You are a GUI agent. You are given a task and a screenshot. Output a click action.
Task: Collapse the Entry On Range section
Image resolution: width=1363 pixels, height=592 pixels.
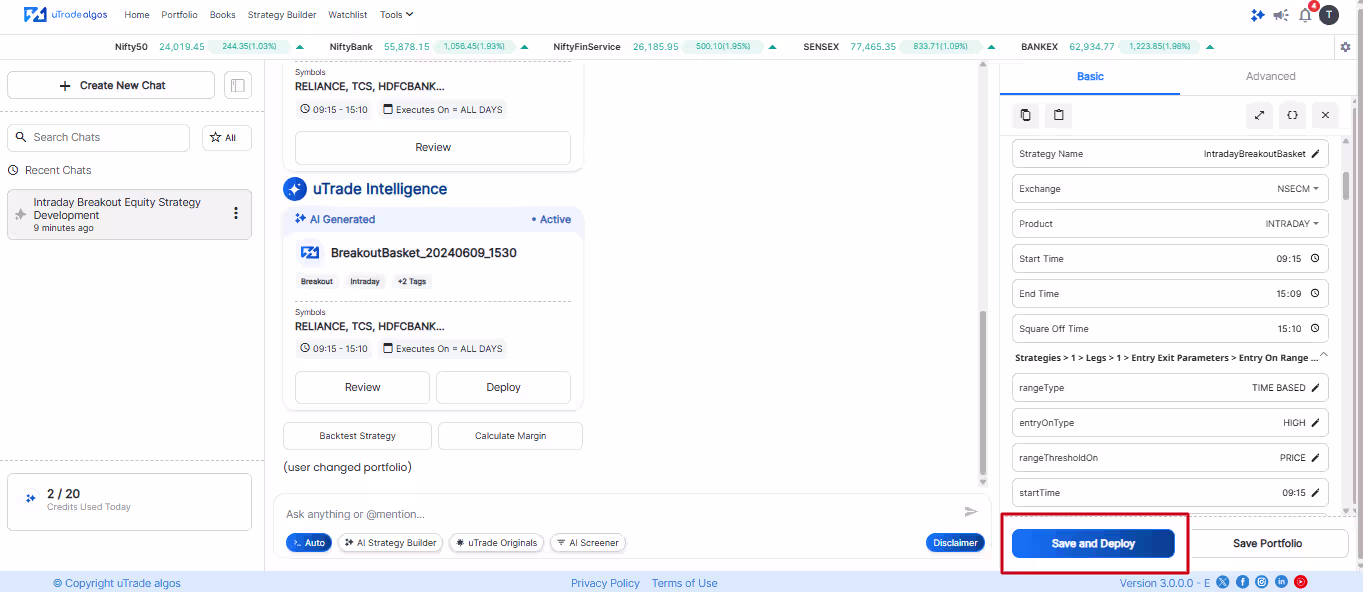point(1324,355)
